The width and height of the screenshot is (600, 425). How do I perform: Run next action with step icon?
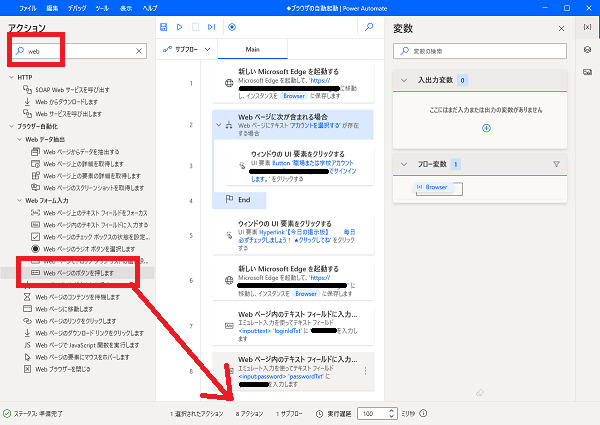pos(211,27)
